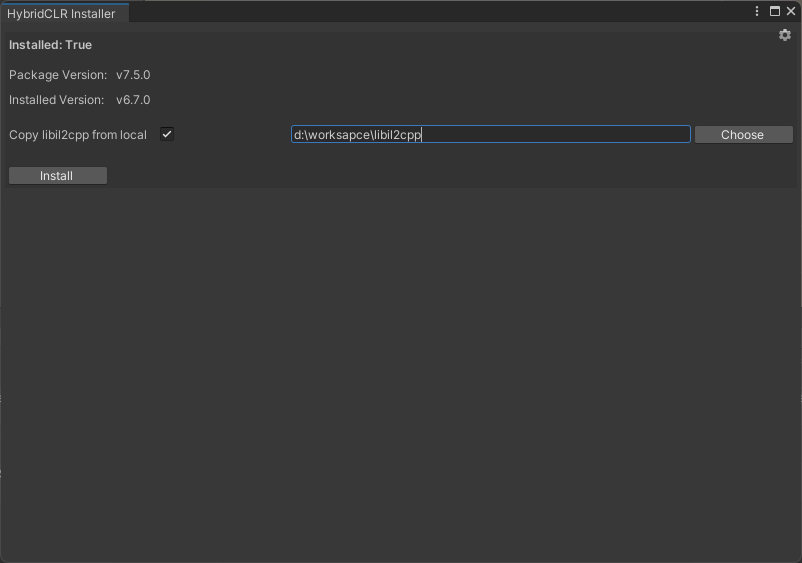Open the settings gear icon

785,35
